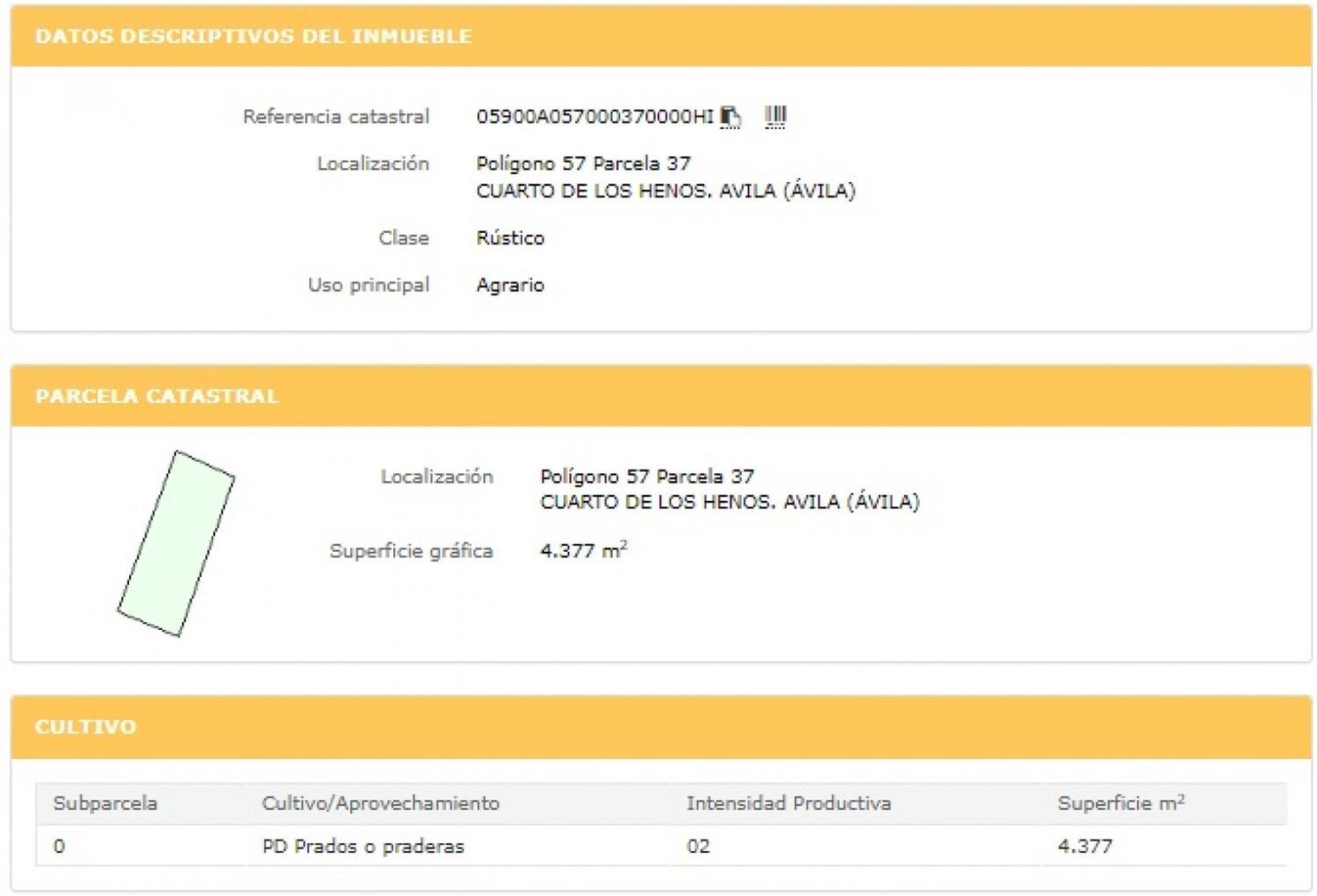Click the barcode icon beside the reference

click(x=775, y=116)
